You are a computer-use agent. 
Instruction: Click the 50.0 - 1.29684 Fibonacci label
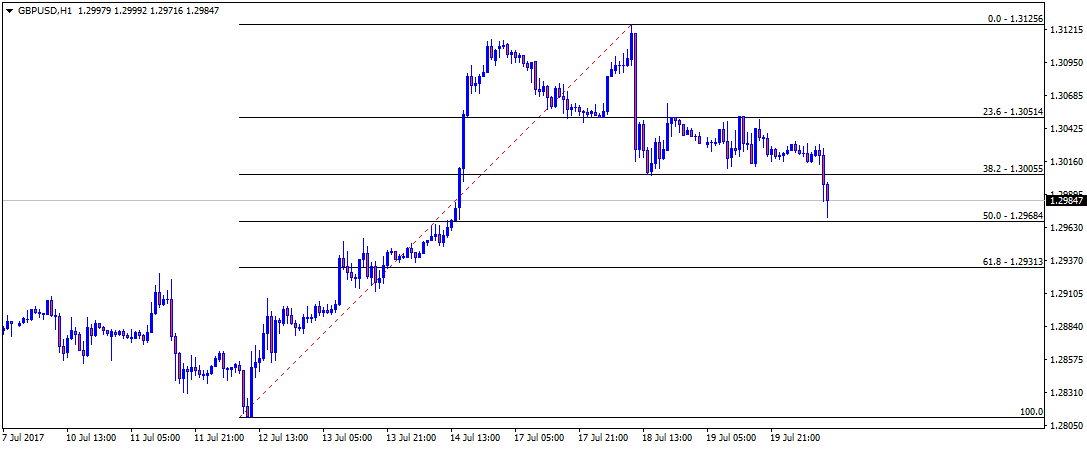[x=1013, y=216]
